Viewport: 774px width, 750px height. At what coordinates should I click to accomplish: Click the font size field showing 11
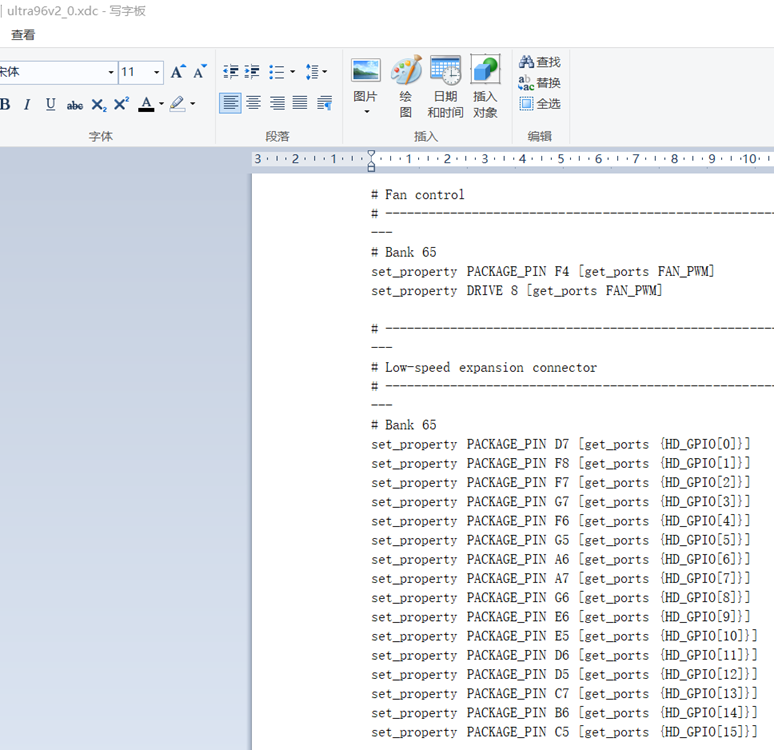[135, 73]
